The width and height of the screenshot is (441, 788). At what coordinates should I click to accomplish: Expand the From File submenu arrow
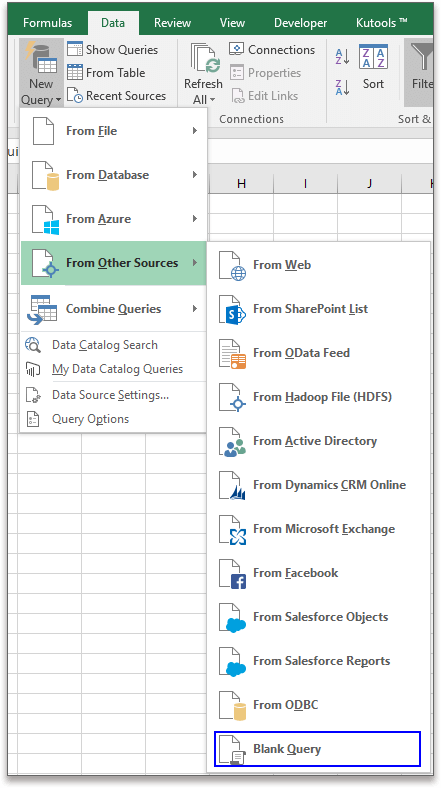coord(195,131)
